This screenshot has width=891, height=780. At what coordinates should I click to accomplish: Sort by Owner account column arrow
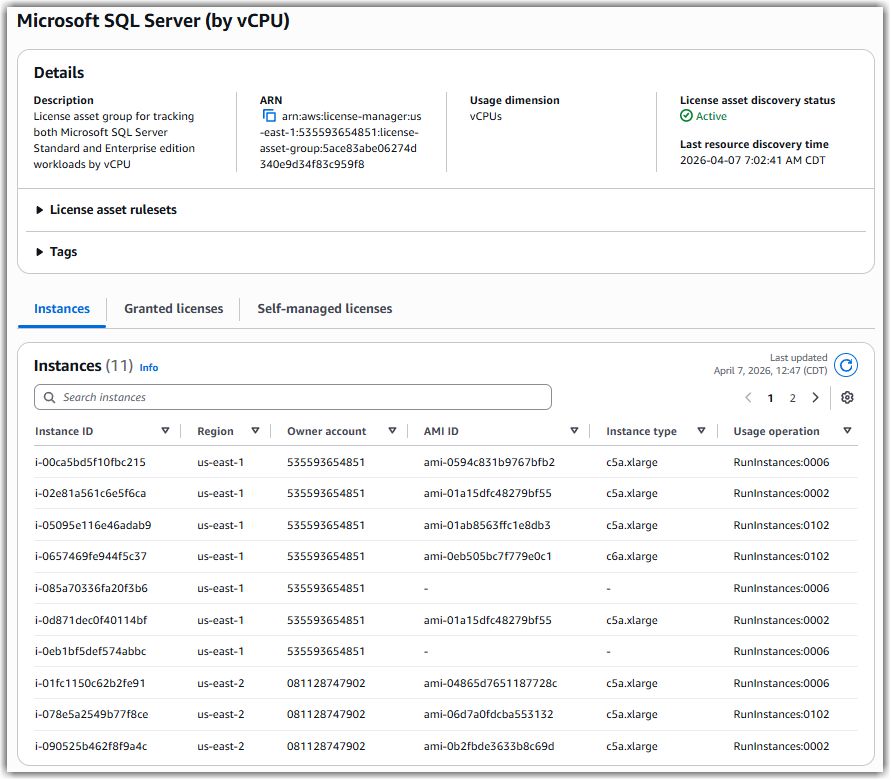point(392,431)
